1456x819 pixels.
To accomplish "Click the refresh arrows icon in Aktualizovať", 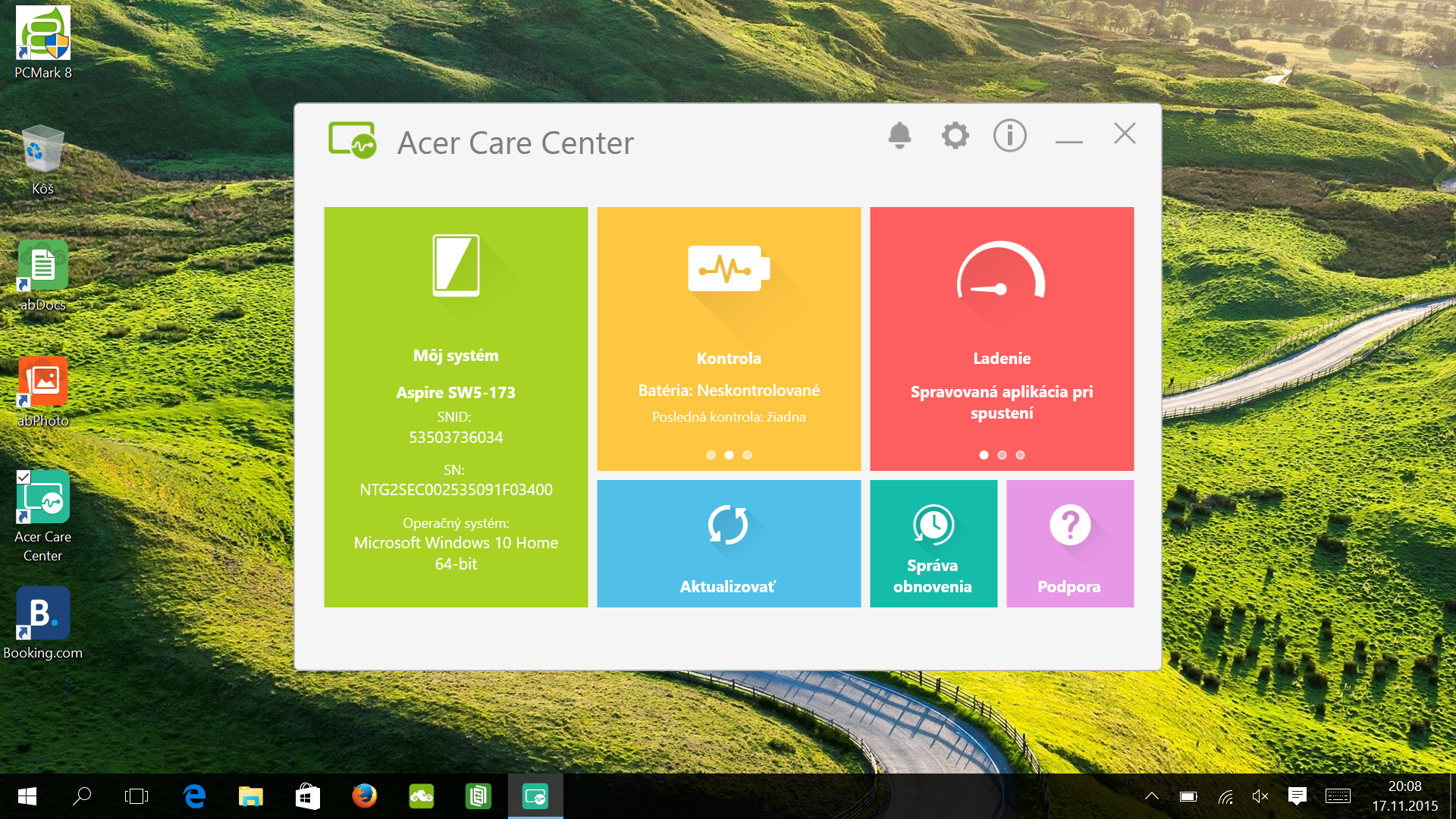I will tap(728, 525).
